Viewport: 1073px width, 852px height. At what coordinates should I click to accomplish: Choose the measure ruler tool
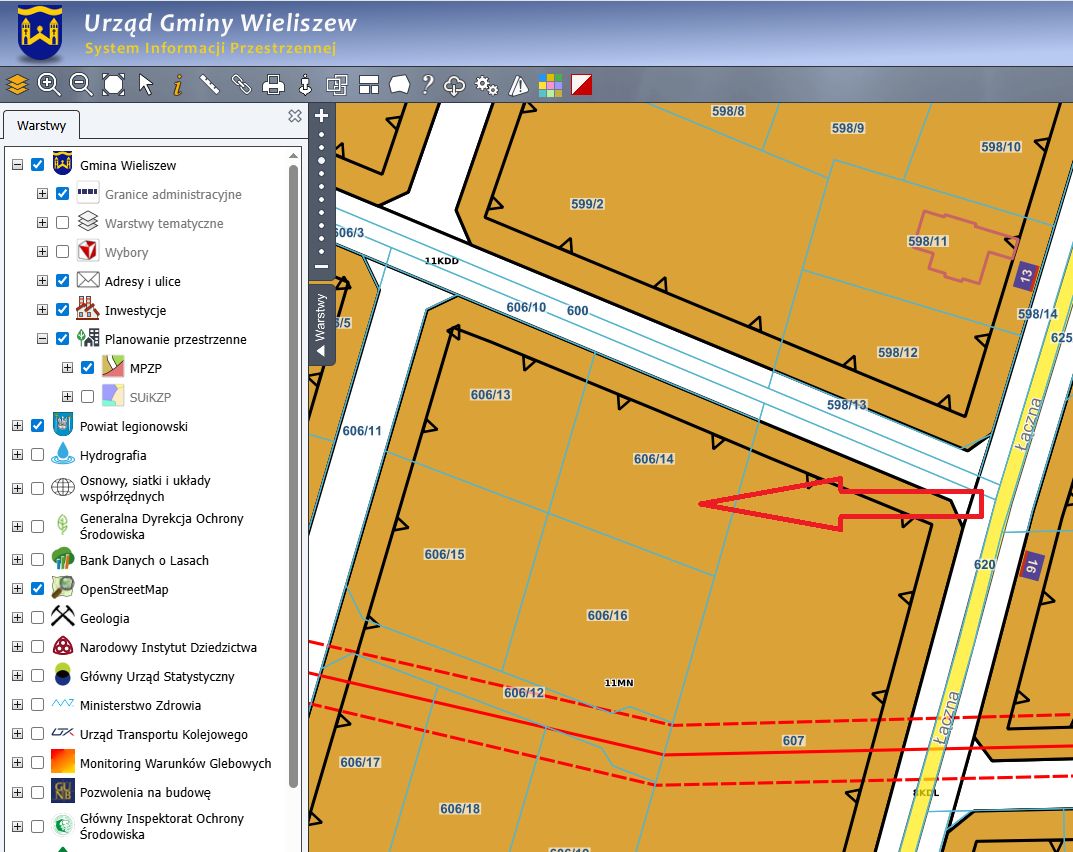[209, 85]
